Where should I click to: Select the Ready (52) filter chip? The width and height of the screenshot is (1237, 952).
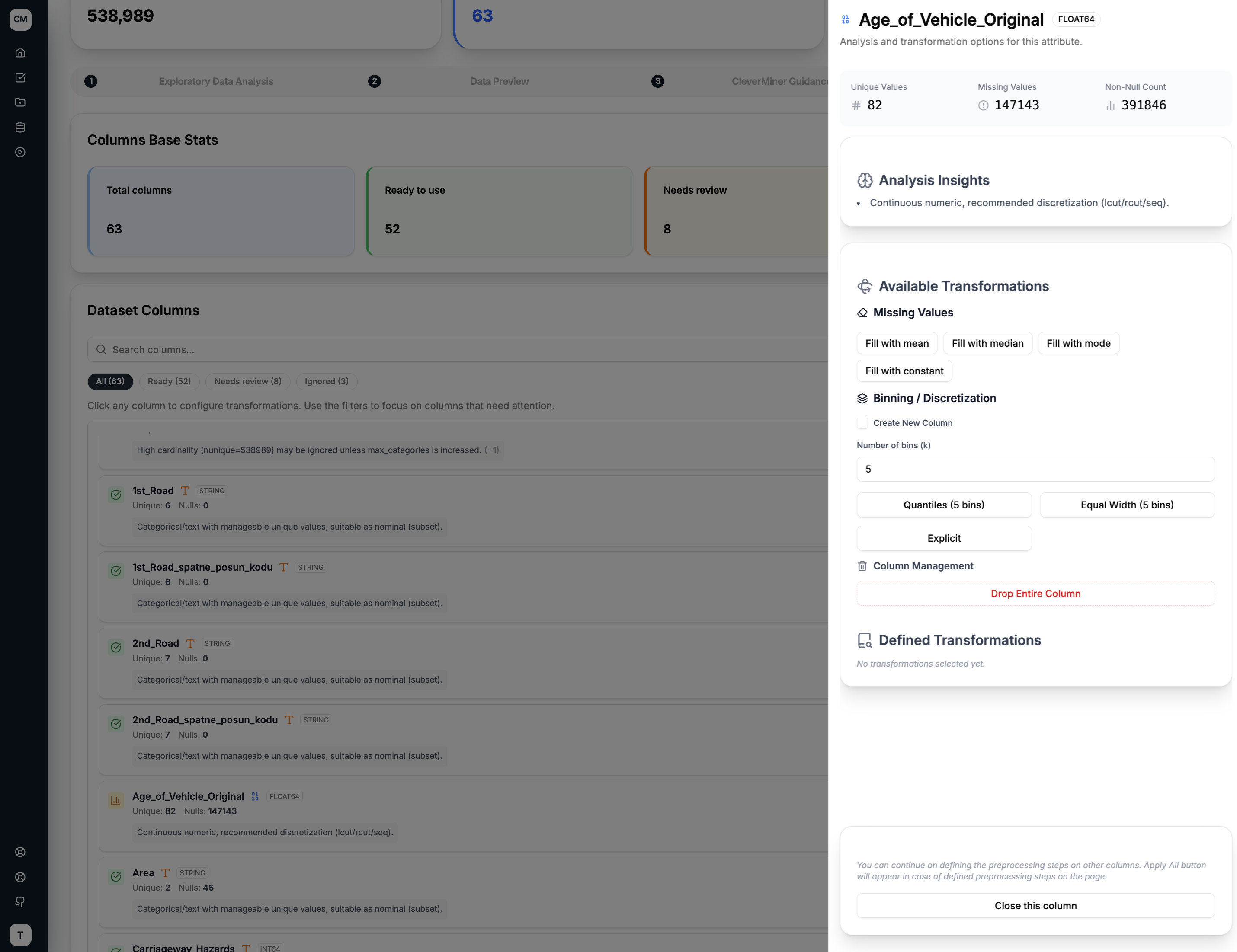(x=170, y=381)
